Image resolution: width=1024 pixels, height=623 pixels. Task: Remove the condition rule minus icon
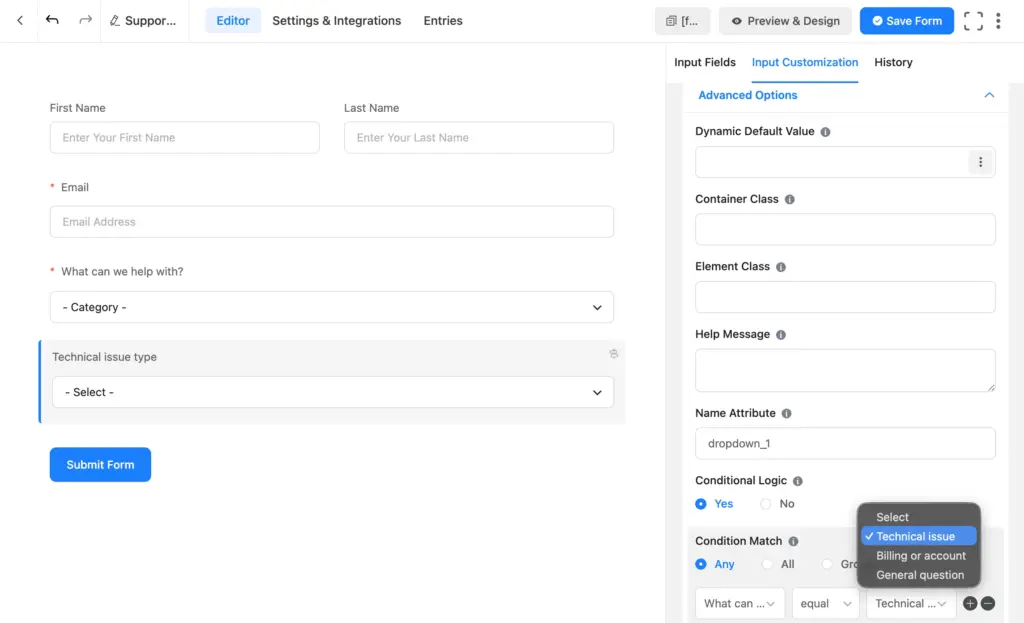[x=988, y=603]
